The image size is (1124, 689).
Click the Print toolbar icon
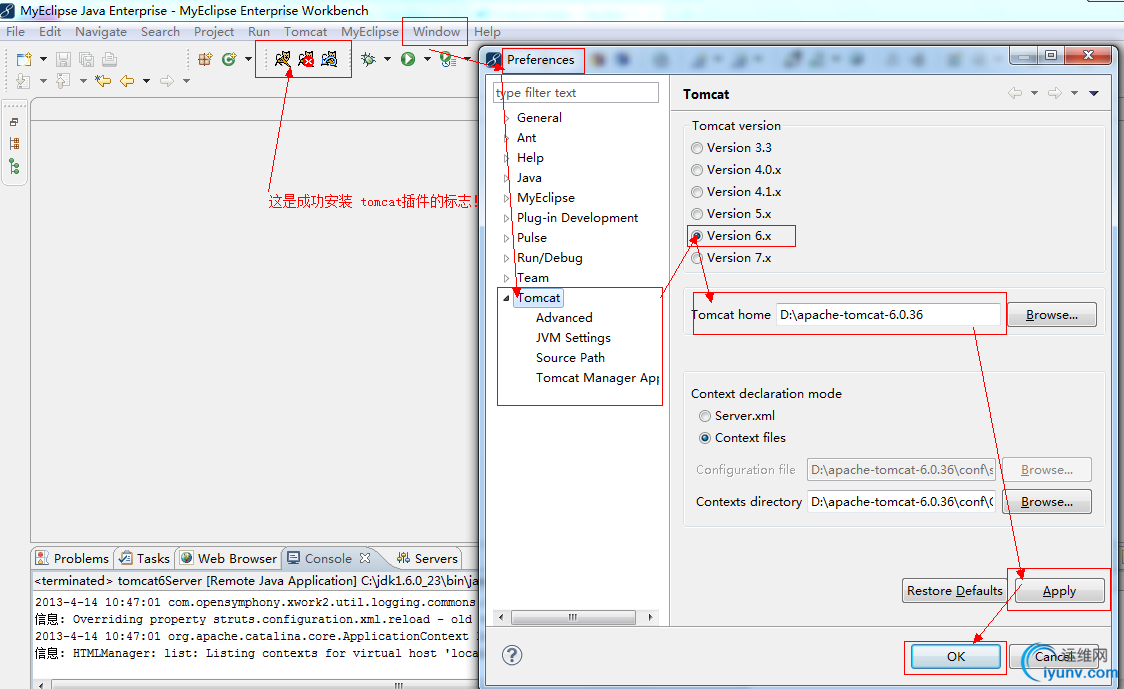(x=110, y=59)
